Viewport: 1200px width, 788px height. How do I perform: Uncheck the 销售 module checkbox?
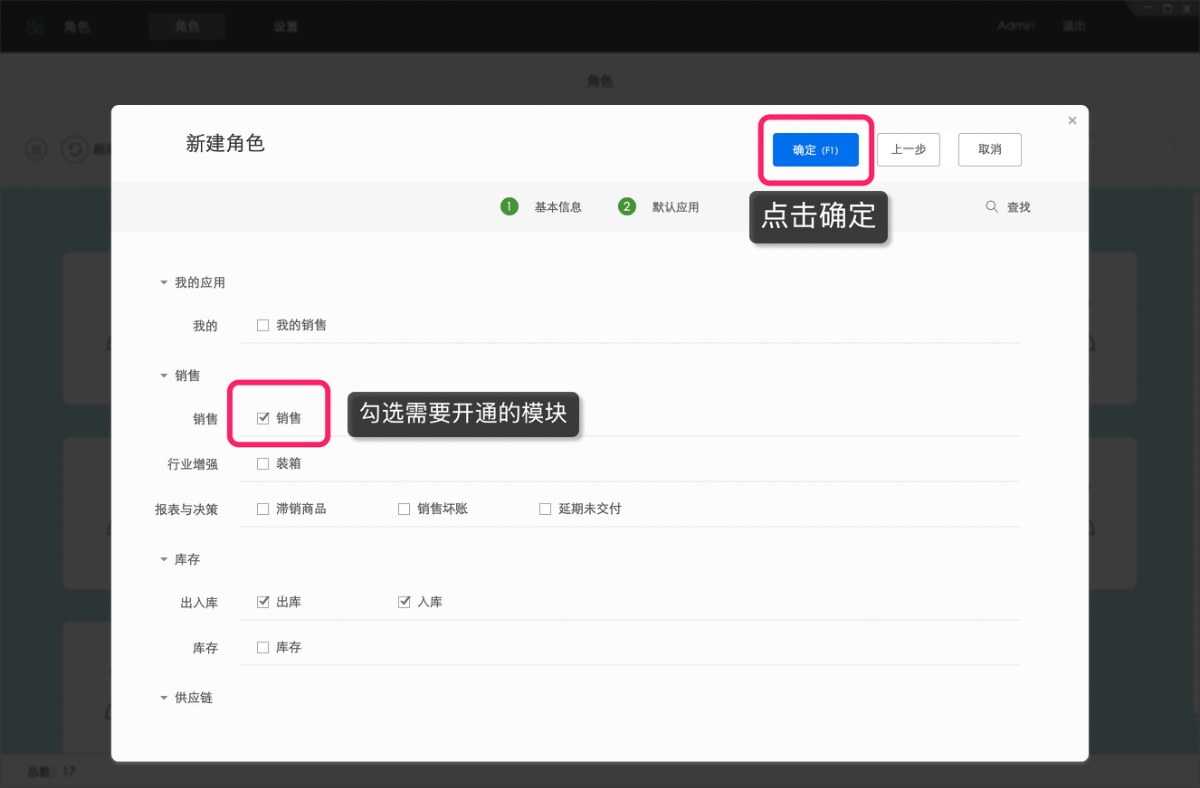point(263,418)
